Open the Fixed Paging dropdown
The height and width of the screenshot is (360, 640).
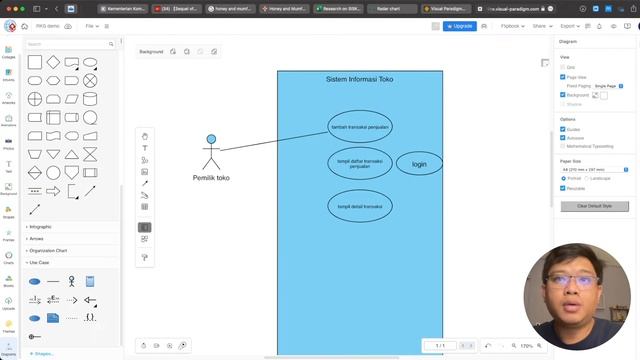(x=608, y=86)
